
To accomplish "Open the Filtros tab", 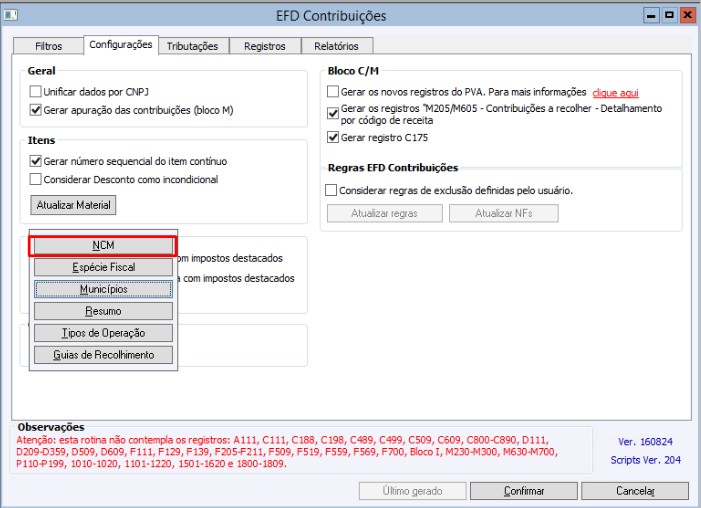I will coord(48,46).
